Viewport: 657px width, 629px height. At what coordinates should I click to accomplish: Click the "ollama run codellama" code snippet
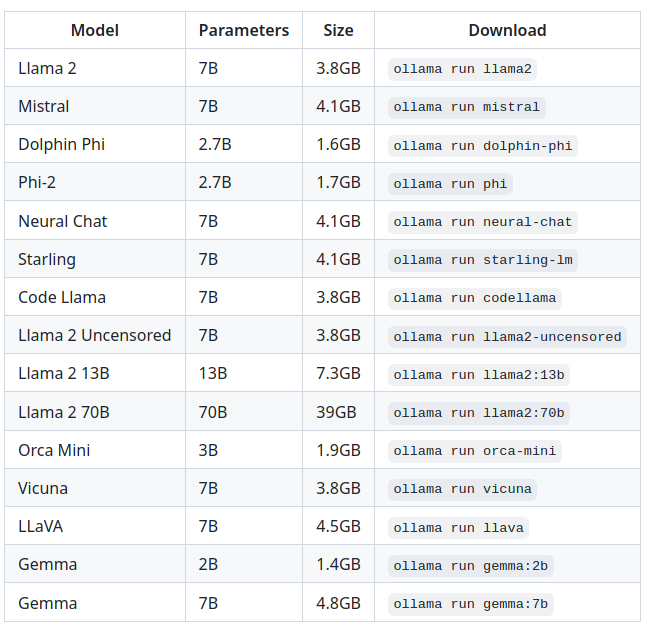pos(475,298)
